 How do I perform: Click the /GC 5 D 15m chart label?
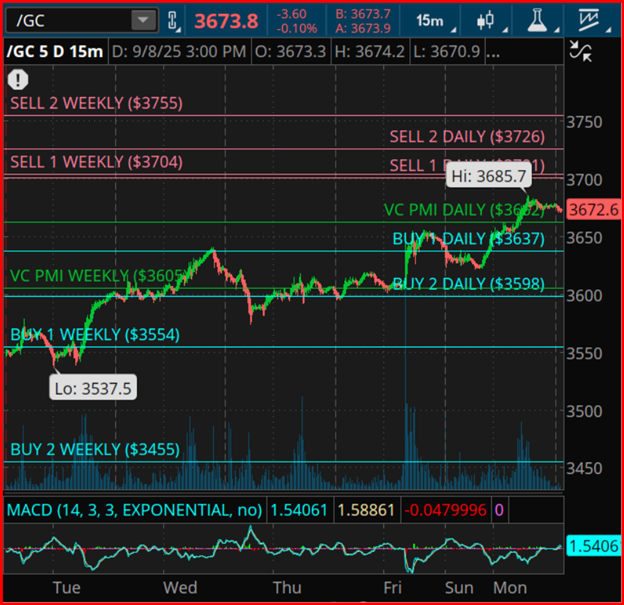click(55, 51)
